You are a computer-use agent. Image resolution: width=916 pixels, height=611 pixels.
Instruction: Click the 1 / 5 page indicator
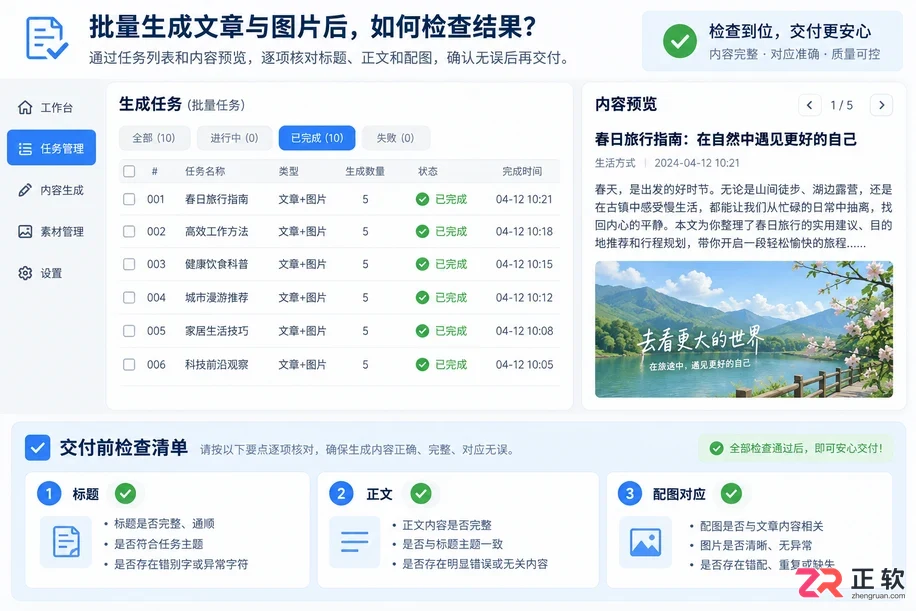[841, 105]
